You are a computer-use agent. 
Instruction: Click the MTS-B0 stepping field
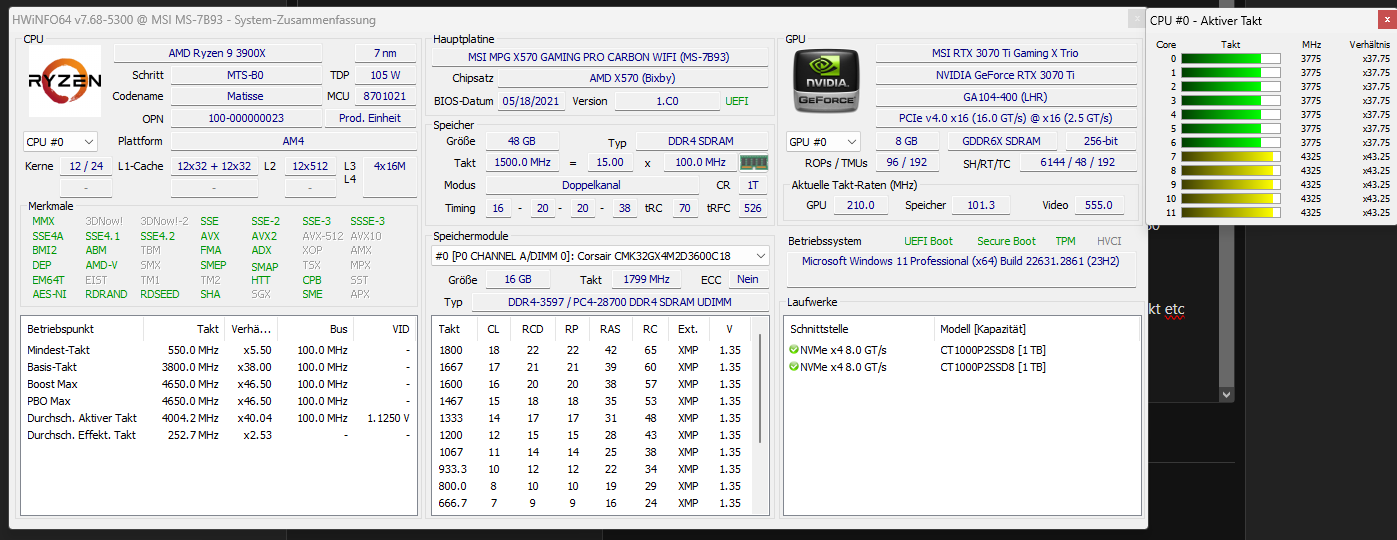pyautogui.click(x=245, y=75)
